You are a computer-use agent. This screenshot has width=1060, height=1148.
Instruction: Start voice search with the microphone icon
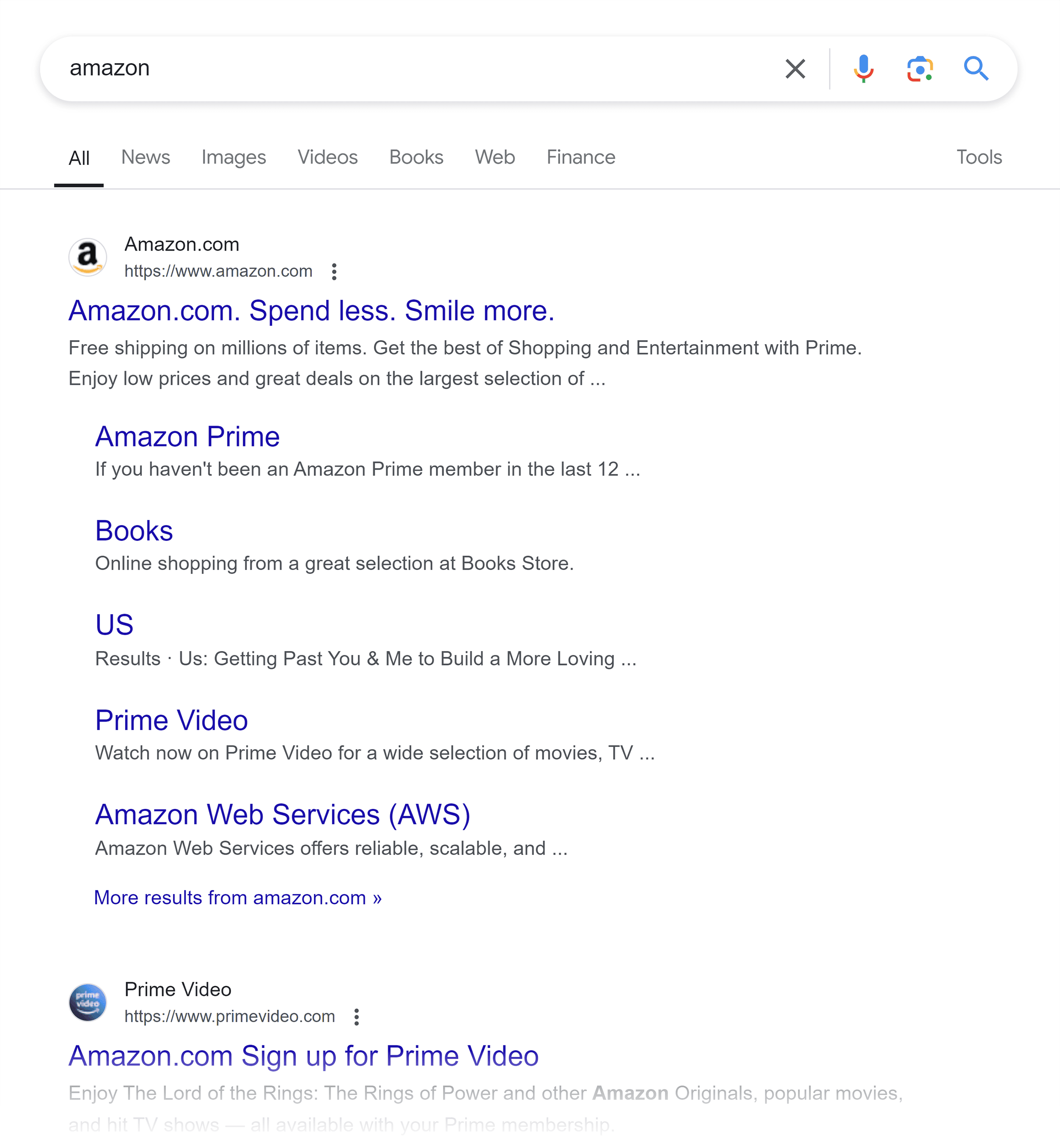click(x=863, y=69)
